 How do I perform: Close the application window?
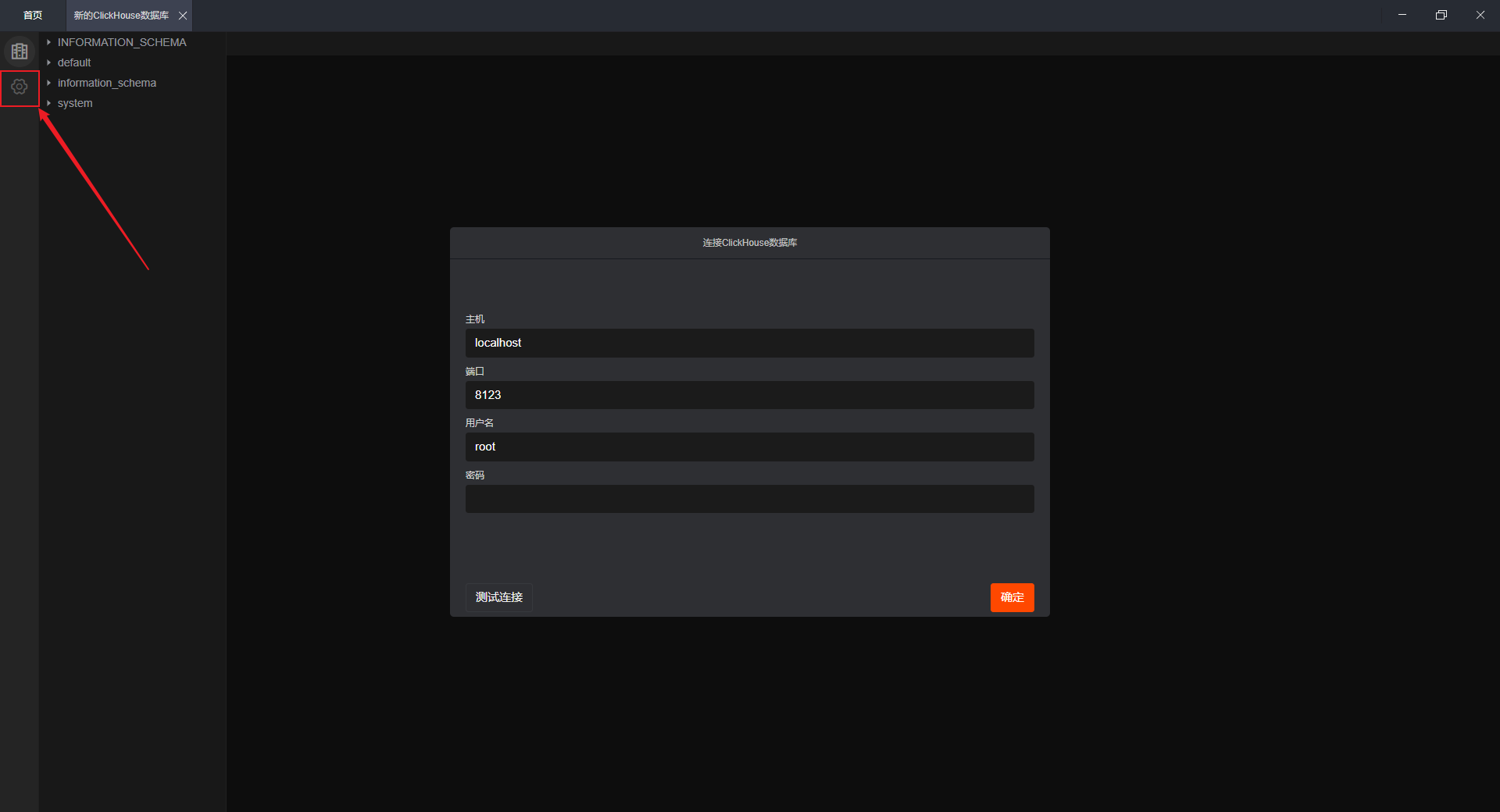coord(1480,15)
